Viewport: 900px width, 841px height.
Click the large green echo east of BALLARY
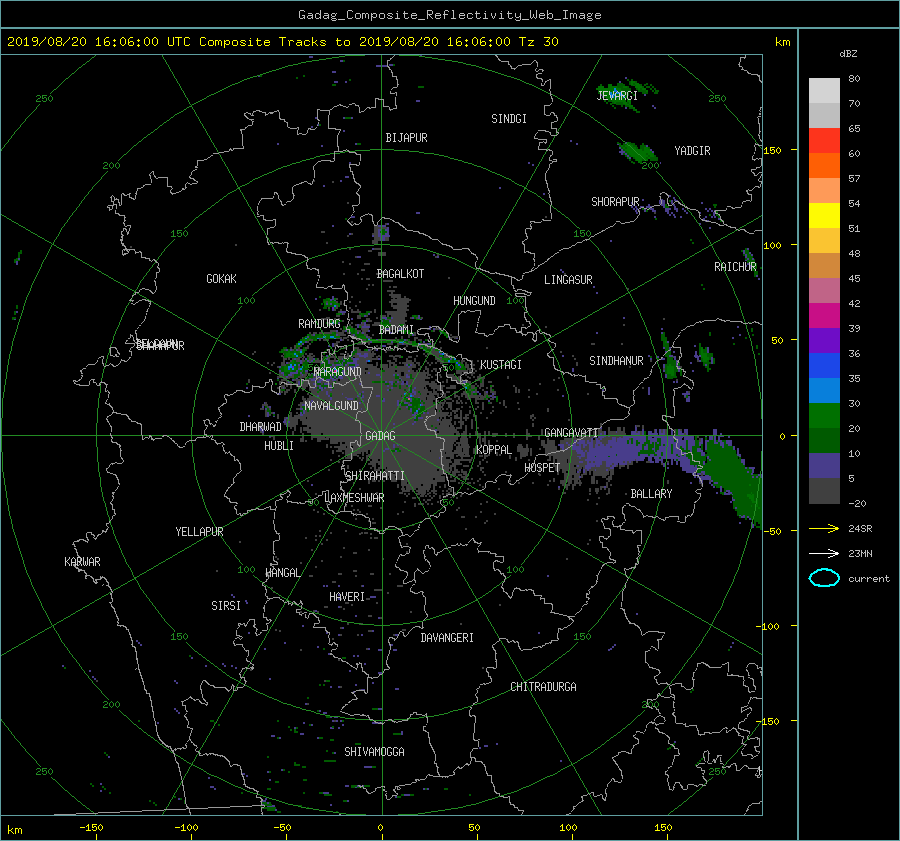click(x=732, y=479)
